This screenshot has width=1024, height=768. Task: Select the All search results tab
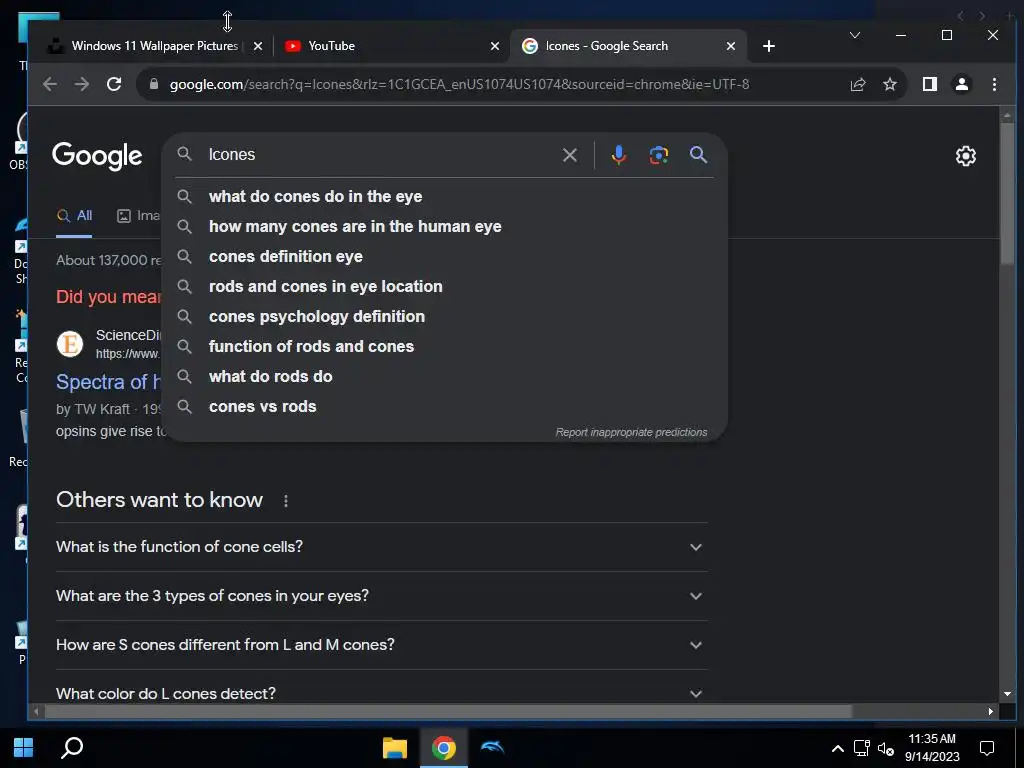click(x=74, y=216)
